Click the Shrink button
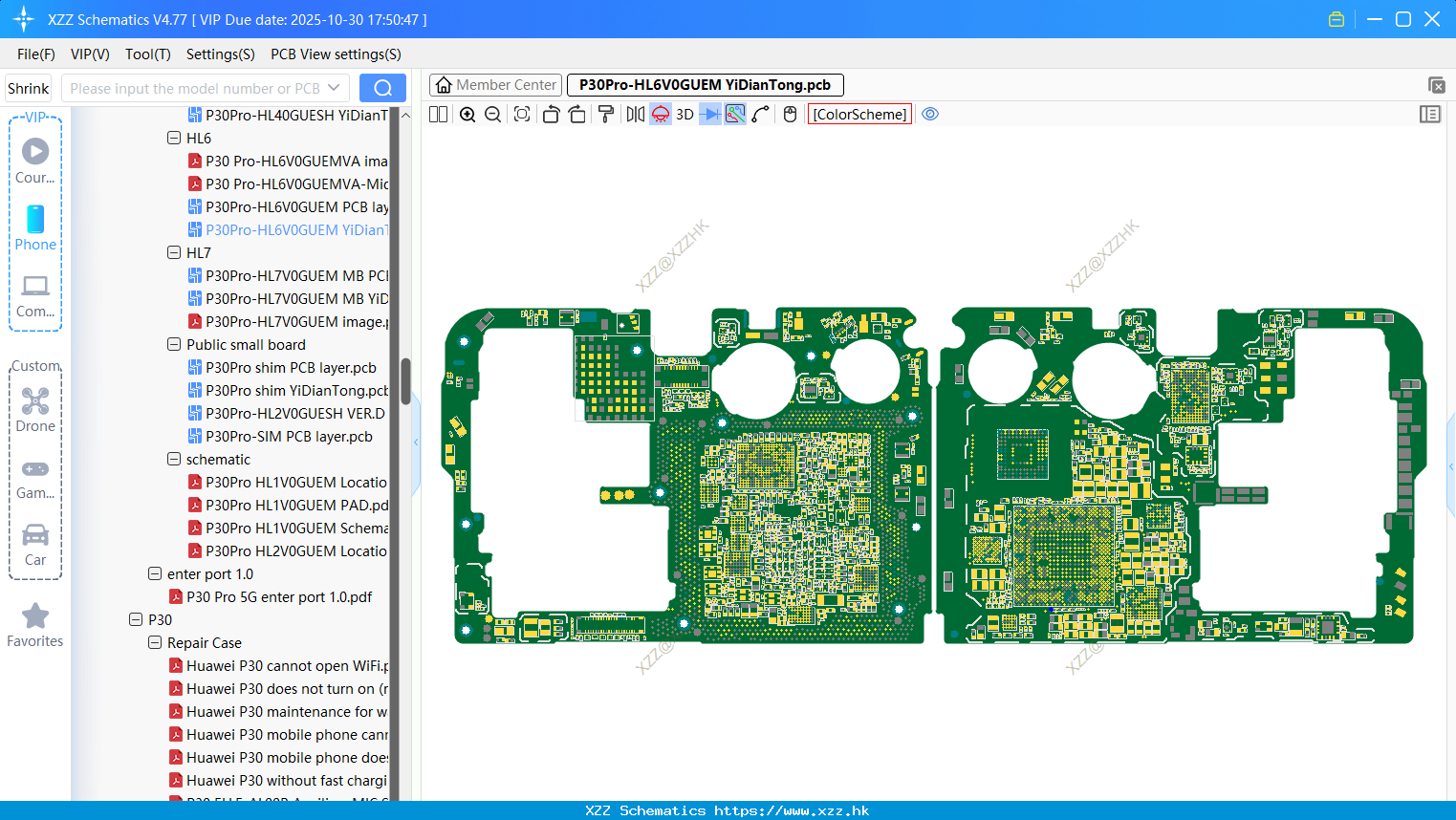This screenshot has height=820, width=1456. (28, 88)
